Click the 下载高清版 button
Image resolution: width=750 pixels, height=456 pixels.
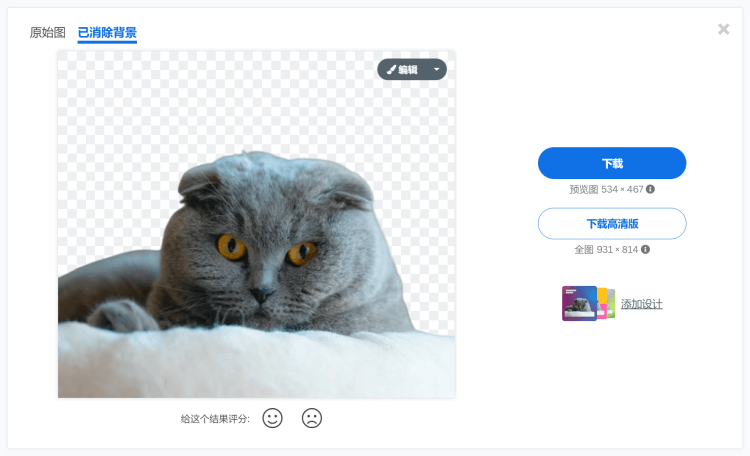(612, 223)
